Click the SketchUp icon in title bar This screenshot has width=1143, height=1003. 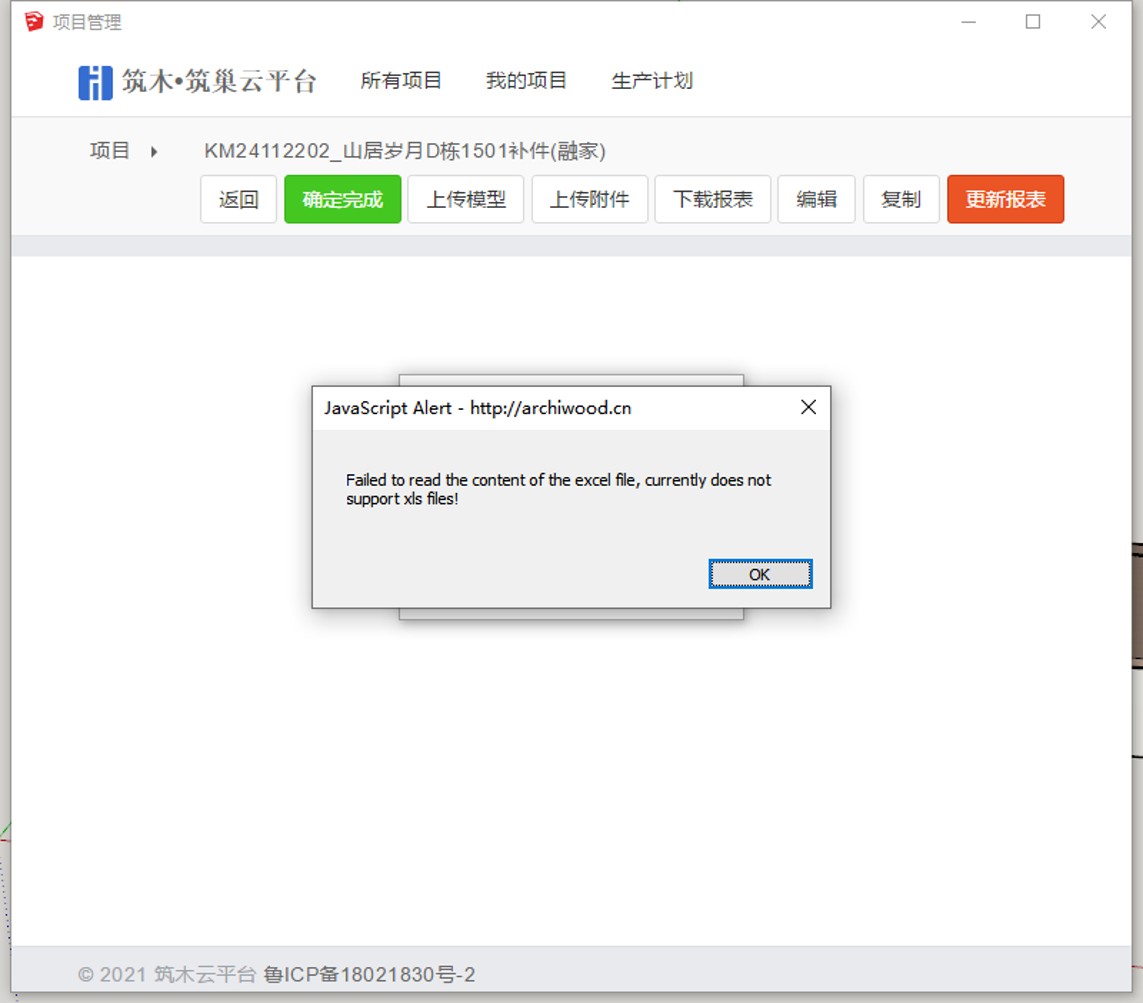click(x=33, y=20)
